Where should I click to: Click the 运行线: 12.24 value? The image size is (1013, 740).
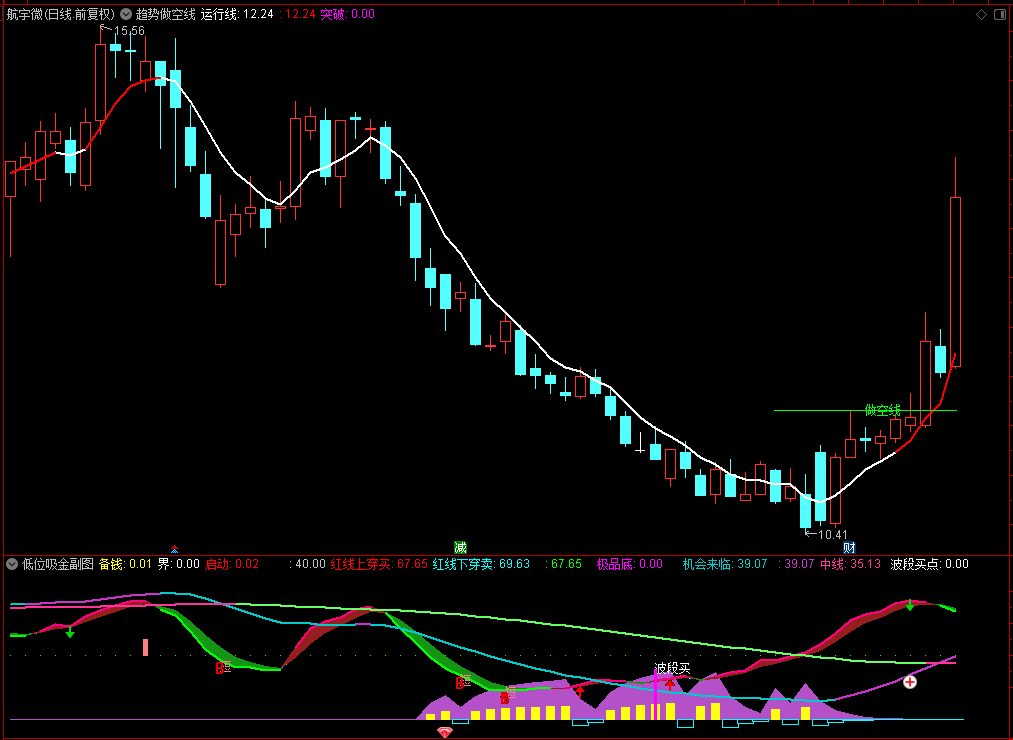[x=237, y=14]
